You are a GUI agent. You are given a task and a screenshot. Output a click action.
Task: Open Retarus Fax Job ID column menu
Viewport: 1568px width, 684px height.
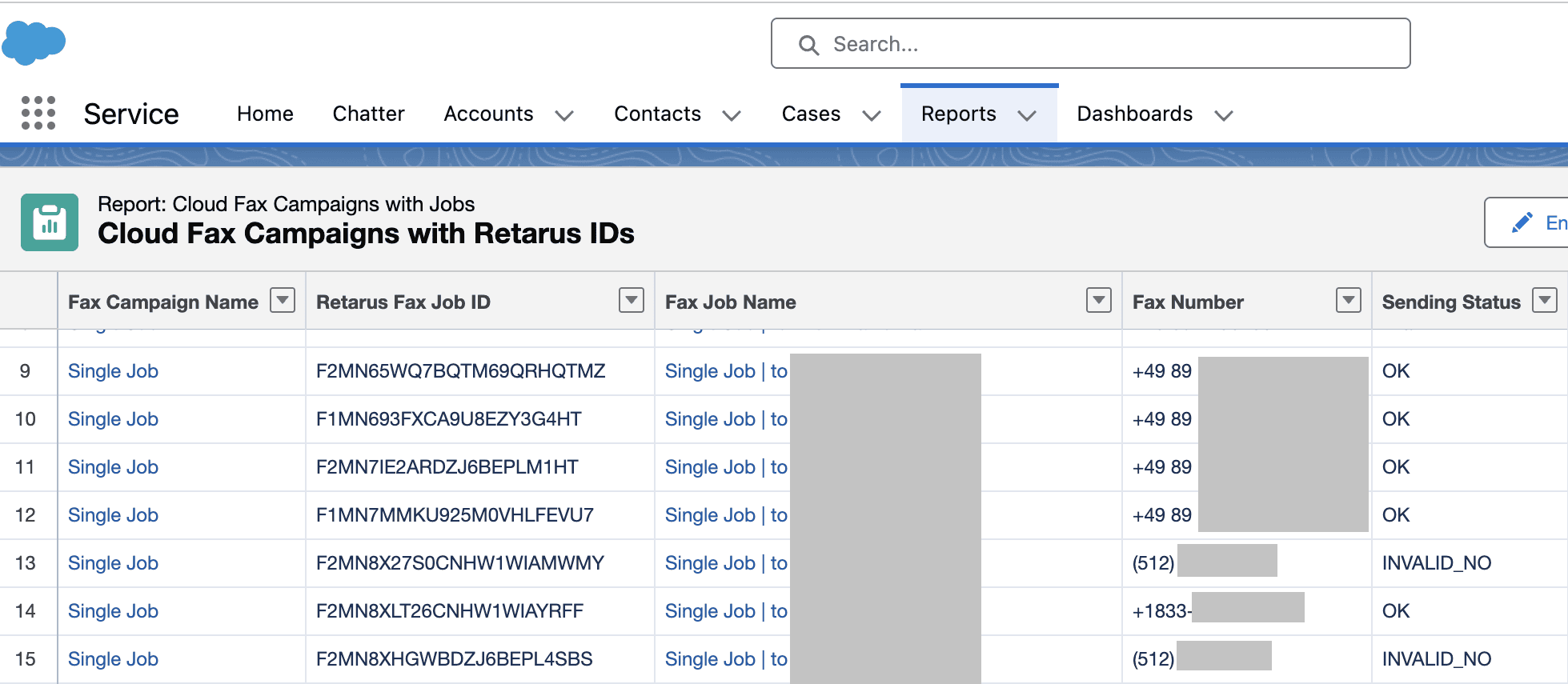pyautogui.click(x=632, y=301)
